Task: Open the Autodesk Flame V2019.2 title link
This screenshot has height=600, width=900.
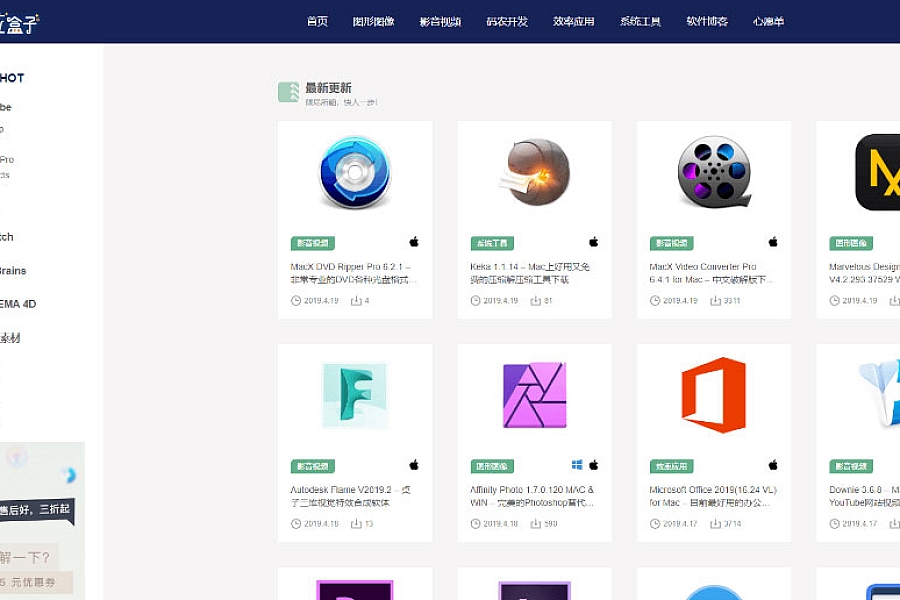Action: (351, 496)
